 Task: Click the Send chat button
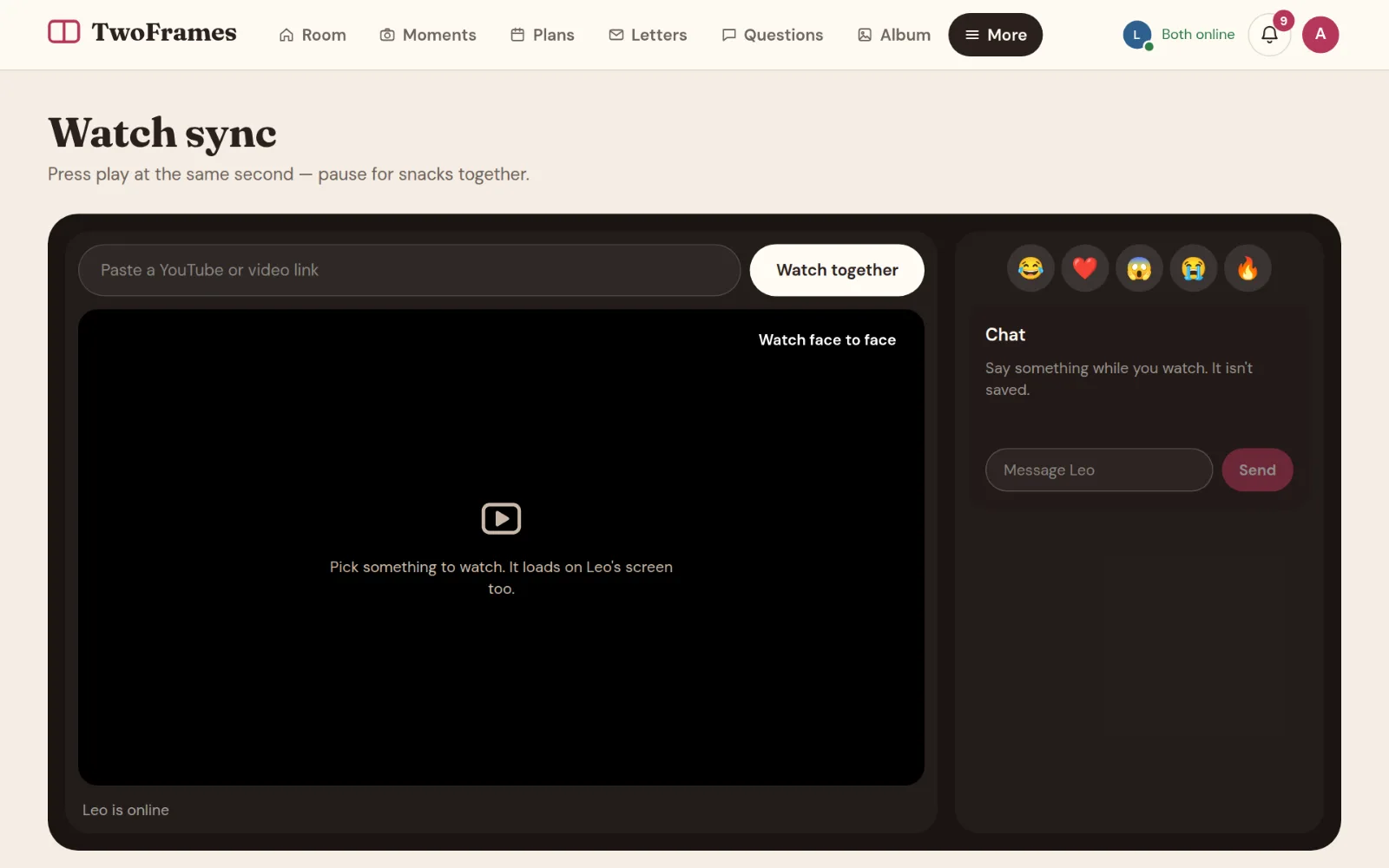point(1257,470)
